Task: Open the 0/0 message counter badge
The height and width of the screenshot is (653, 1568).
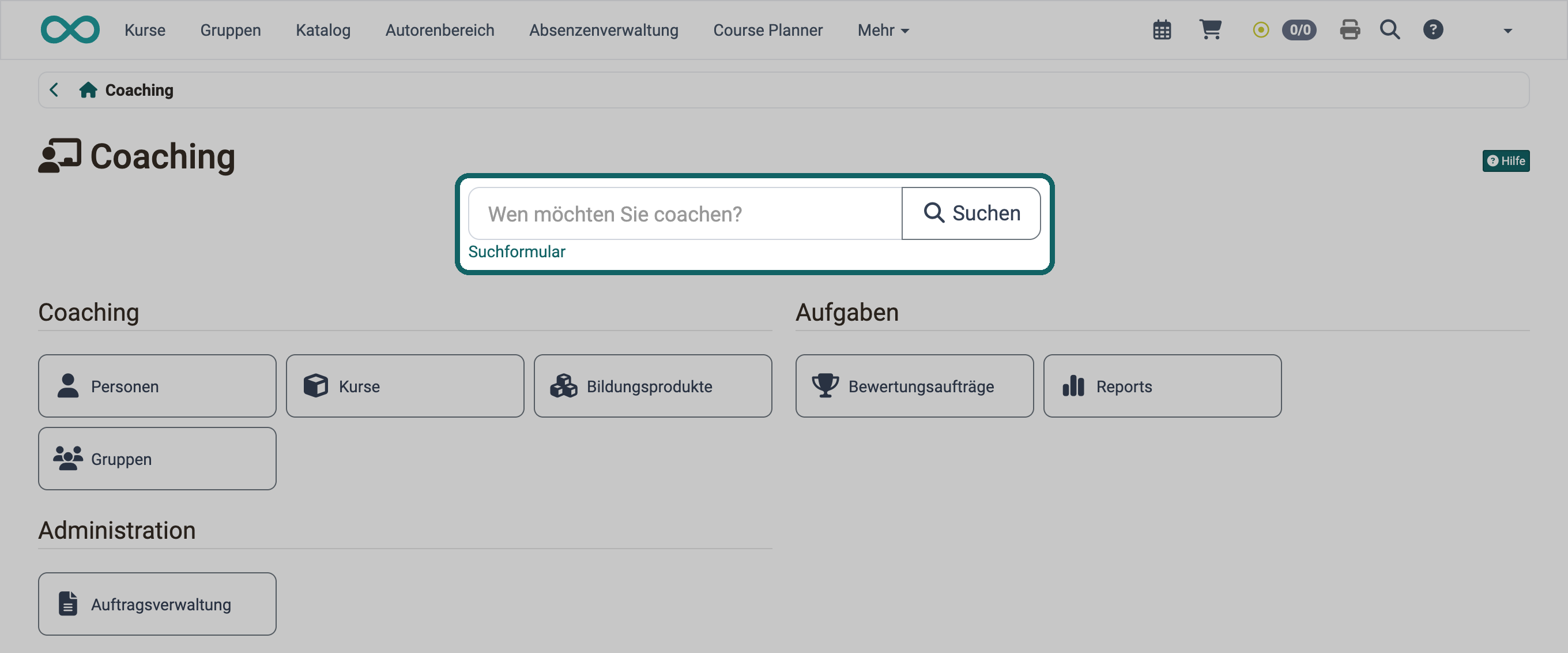Action: click(x=1299, y=30)
